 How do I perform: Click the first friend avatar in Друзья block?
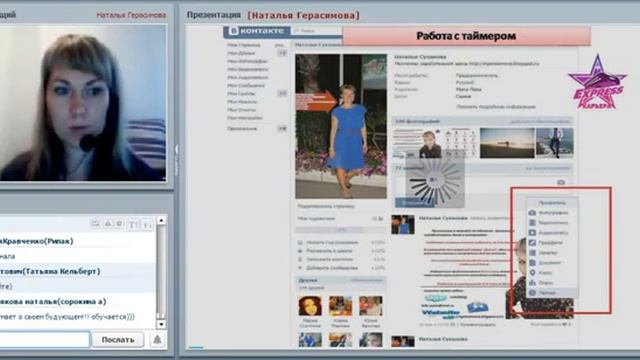[x=310, y=306]
